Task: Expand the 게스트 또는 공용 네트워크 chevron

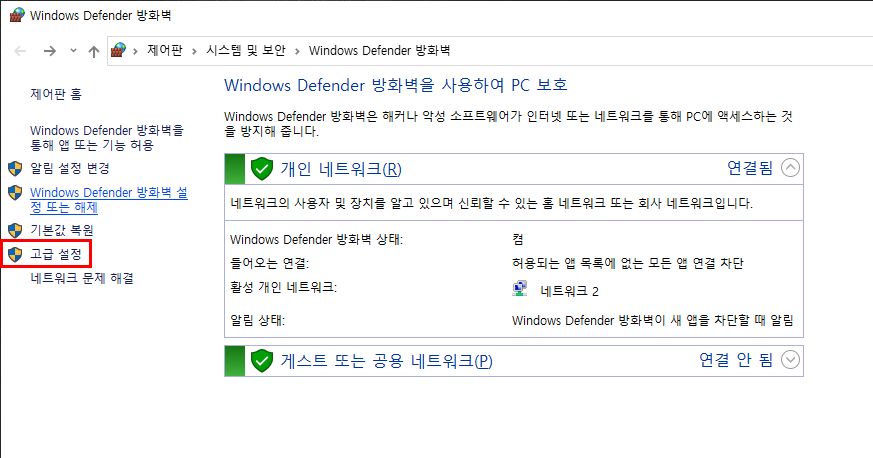Action: 790,360
